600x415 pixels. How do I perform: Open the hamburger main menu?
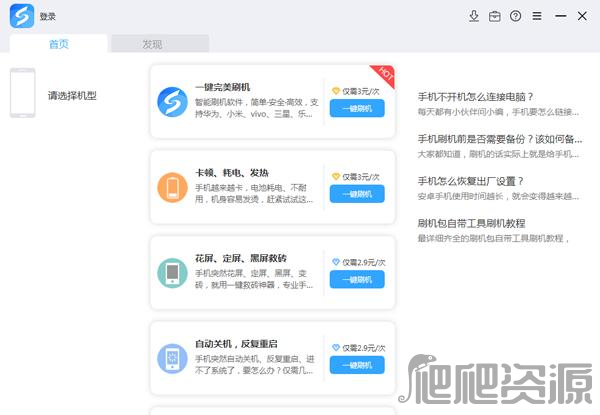tap(537, 16)
